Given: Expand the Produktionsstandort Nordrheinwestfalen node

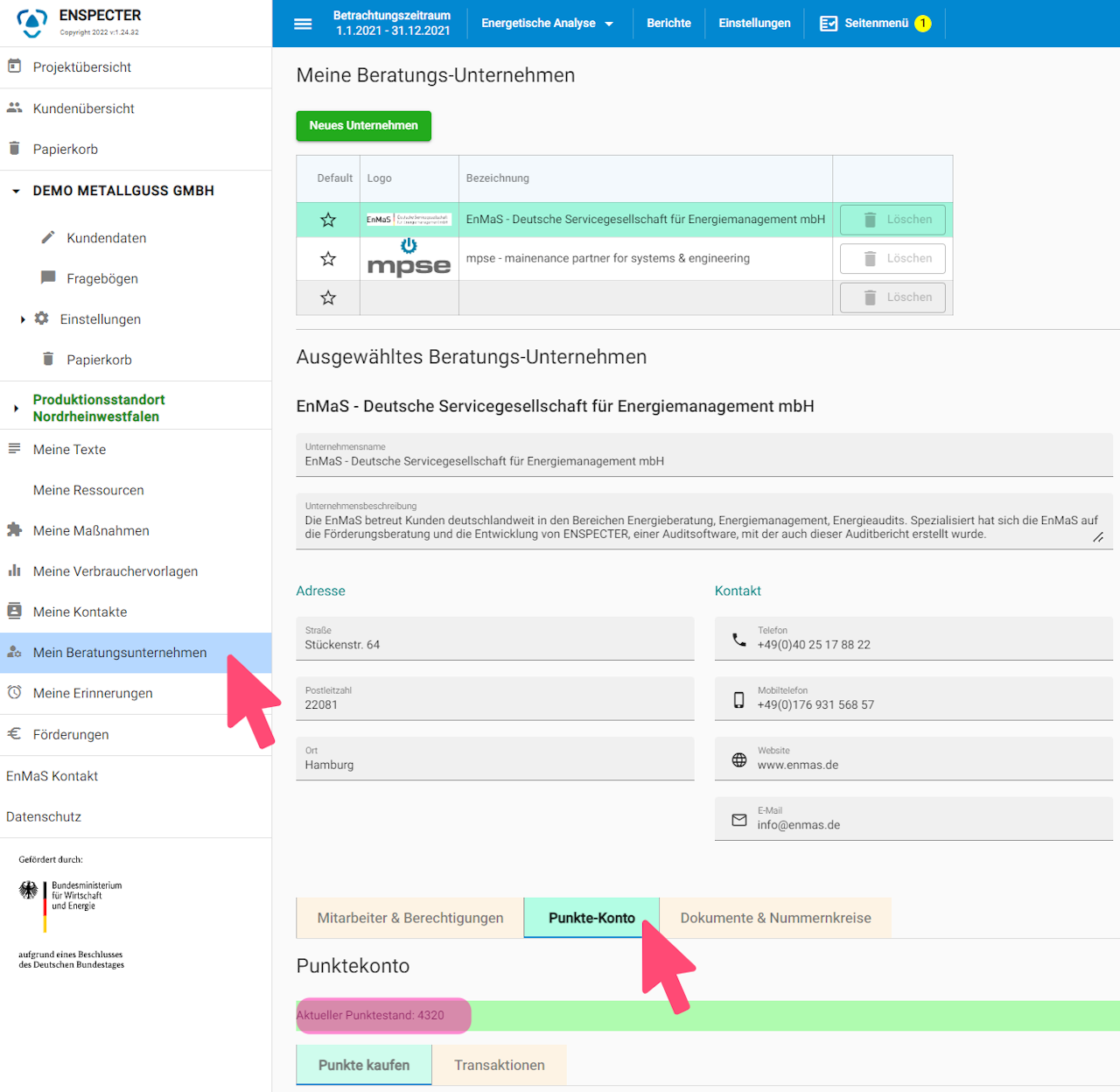Looking at the screenshot, I should [16, 408].
